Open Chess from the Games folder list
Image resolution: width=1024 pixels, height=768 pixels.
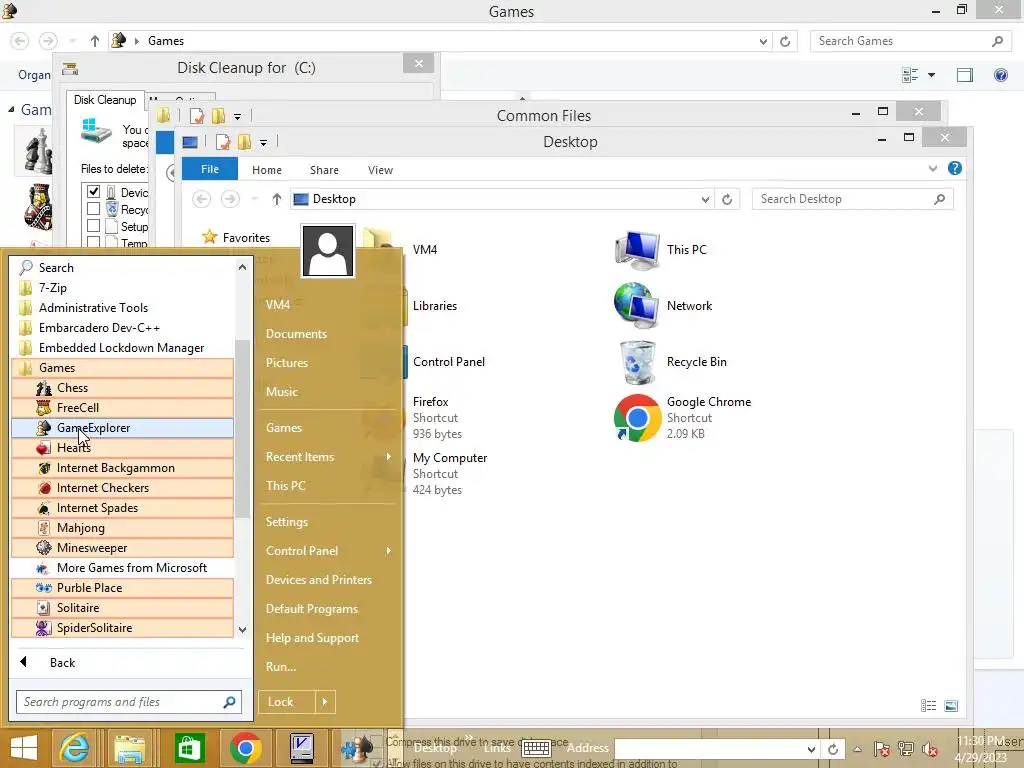(x=122, y=388)
